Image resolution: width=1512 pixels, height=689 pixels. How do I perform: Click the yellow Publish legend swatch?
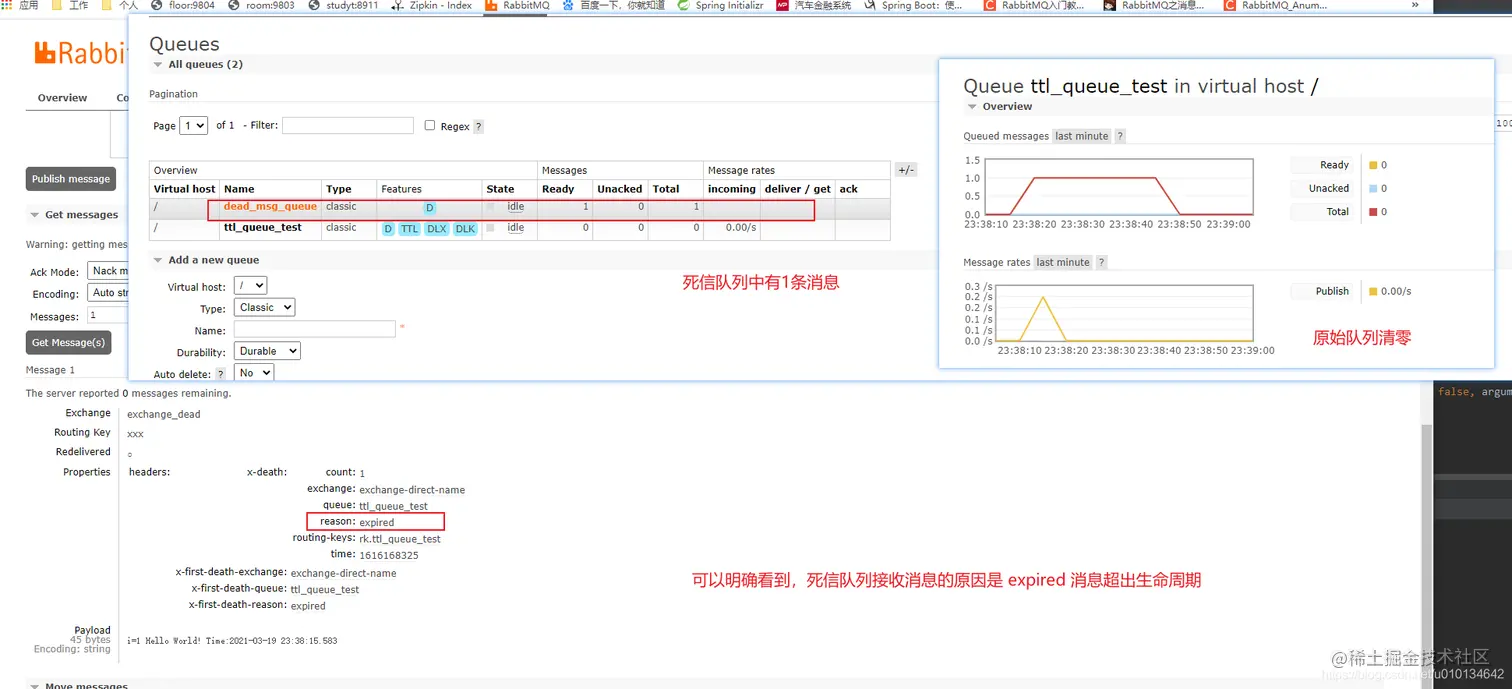(x=1373, y=291)
